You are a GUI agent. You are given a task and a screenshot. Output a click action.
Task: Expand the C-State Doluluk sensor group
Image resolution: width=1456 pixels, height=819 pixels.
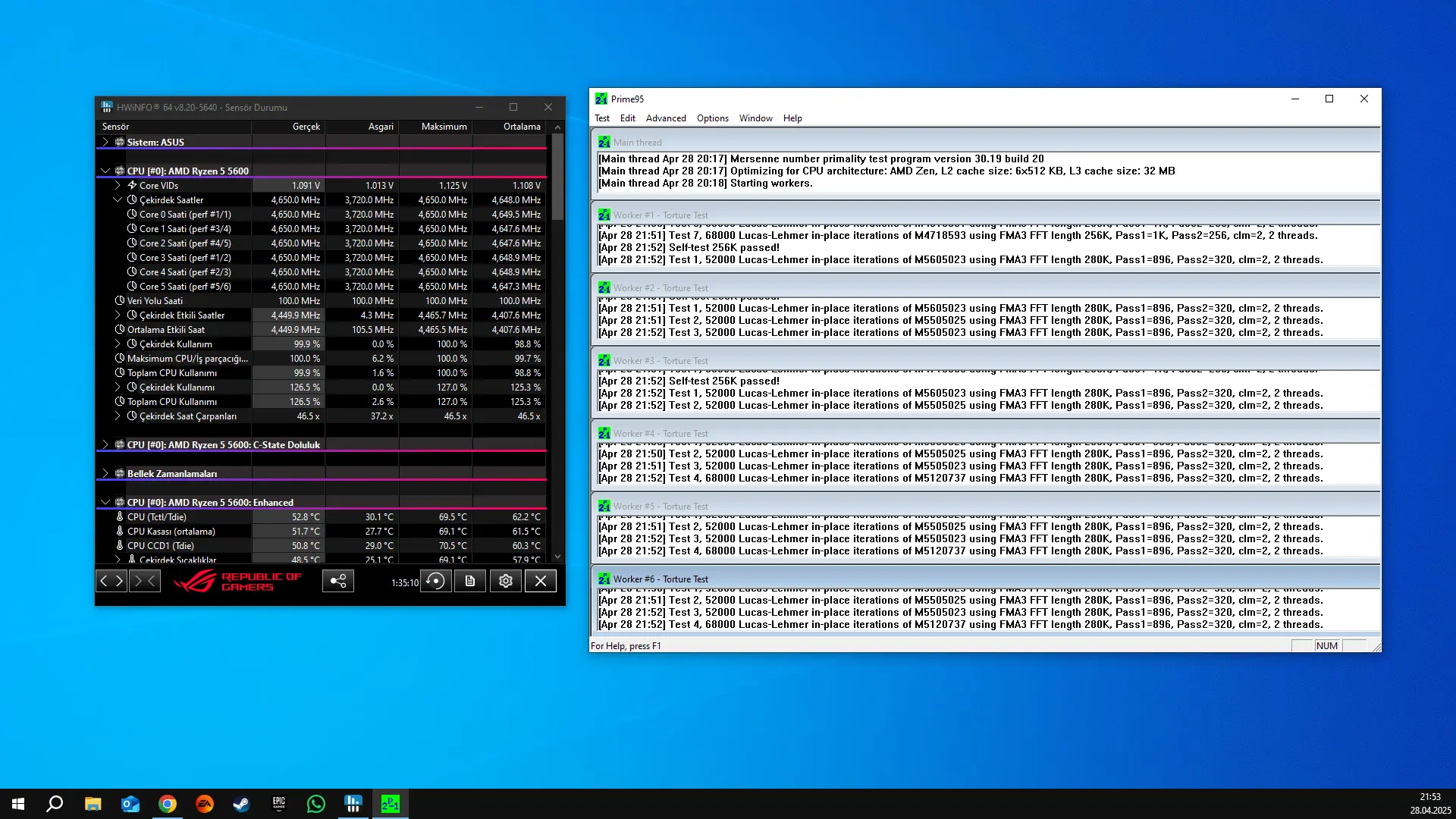[x=105, y=444]
